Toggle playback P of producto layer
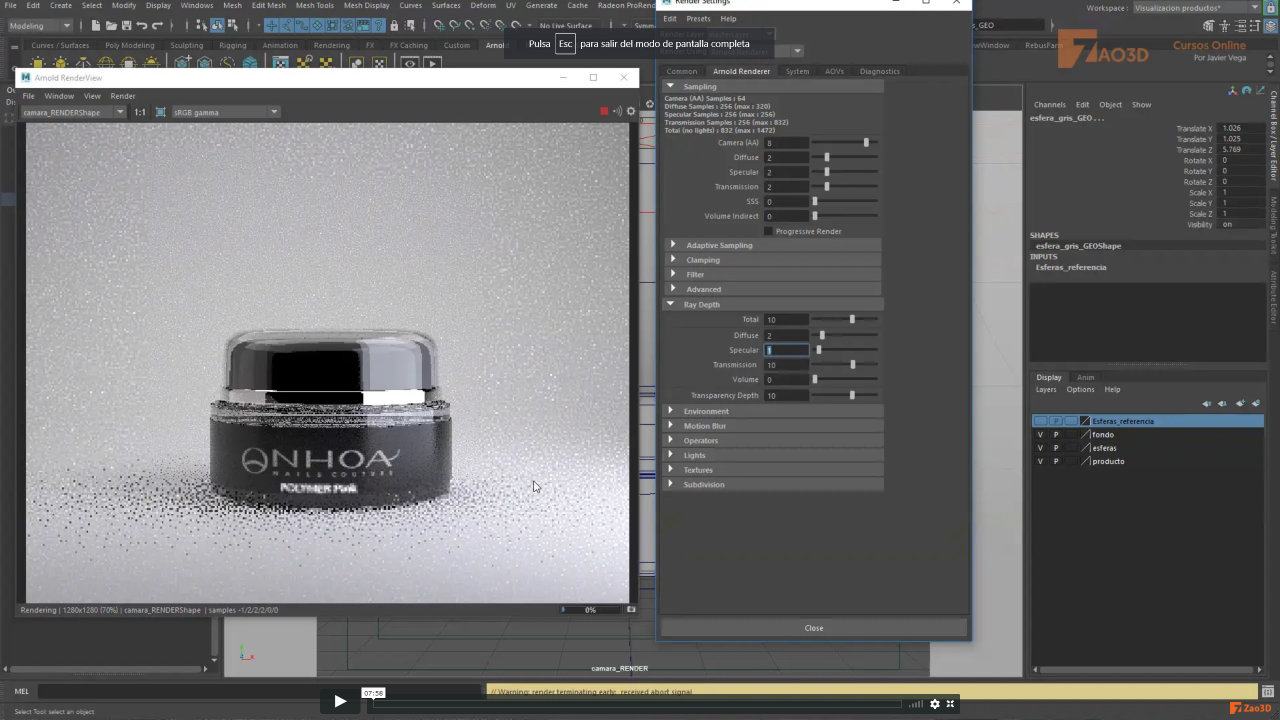 point(1056,461)
